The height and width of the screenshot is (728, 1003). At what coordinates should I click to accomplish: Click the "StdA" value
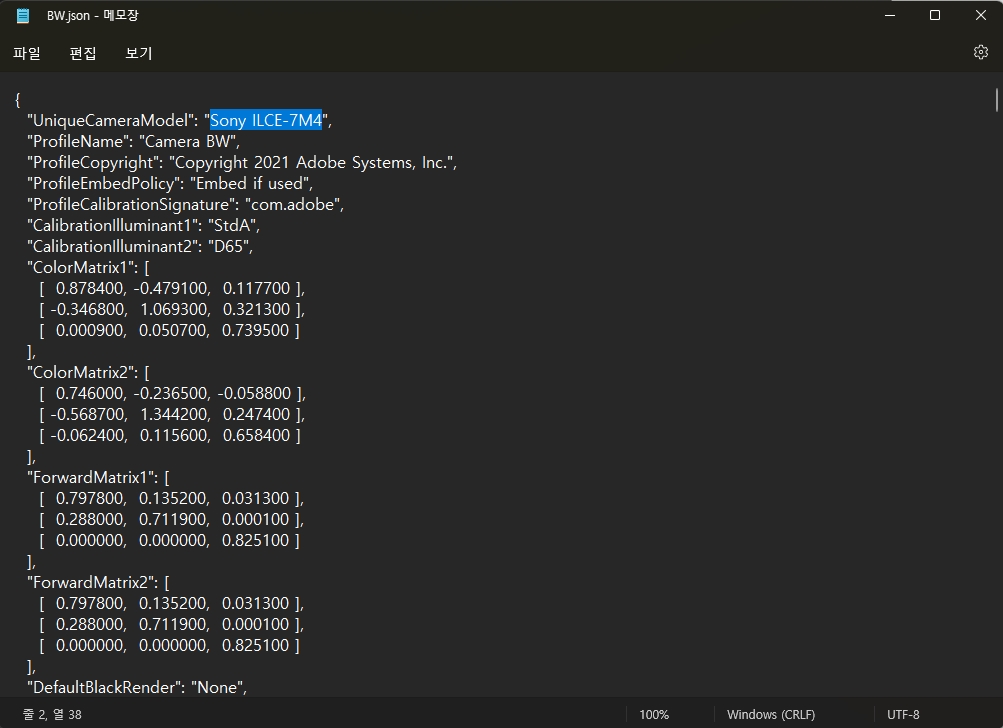231,226
